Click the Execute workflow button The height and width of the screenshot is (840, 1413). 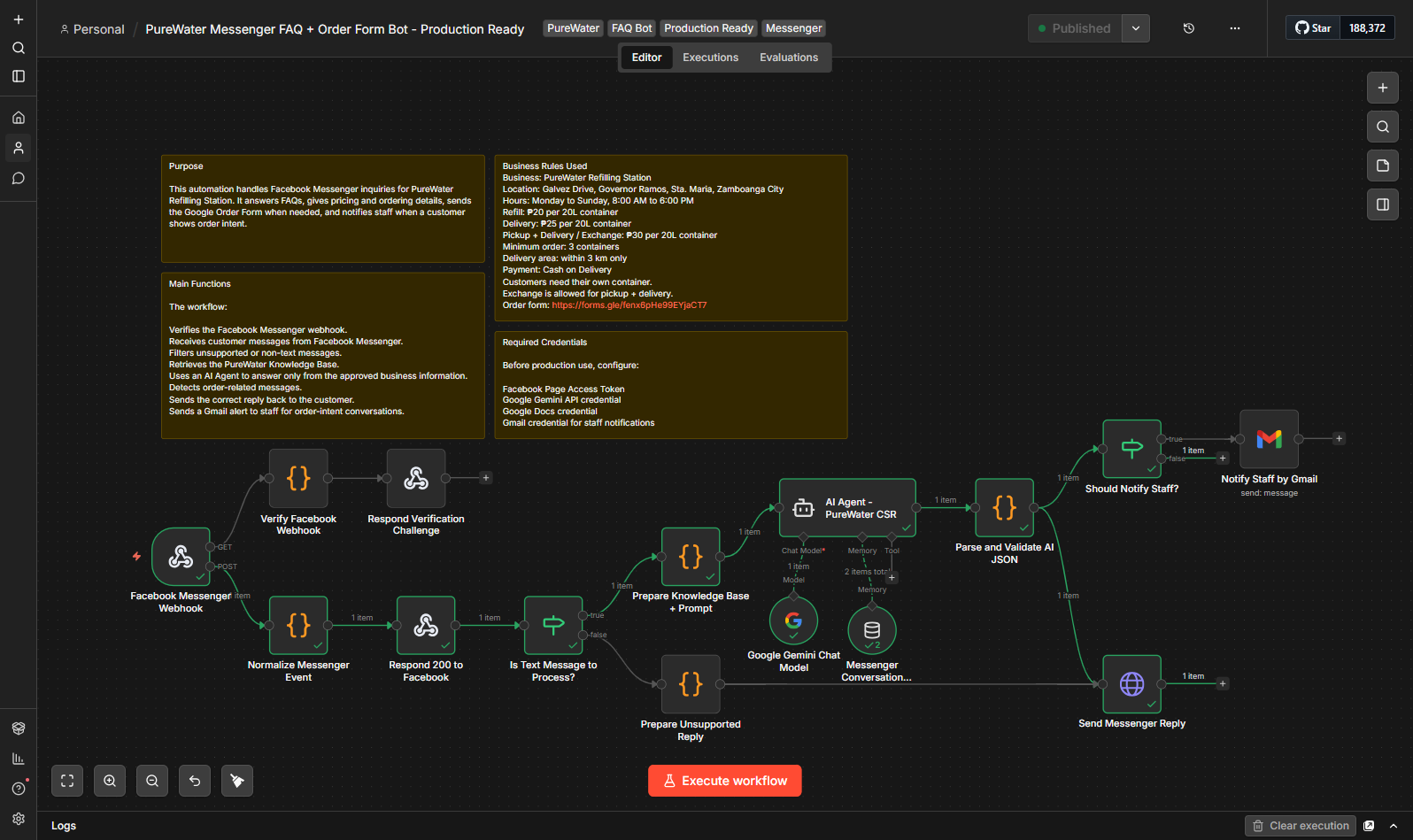point(725,781)
